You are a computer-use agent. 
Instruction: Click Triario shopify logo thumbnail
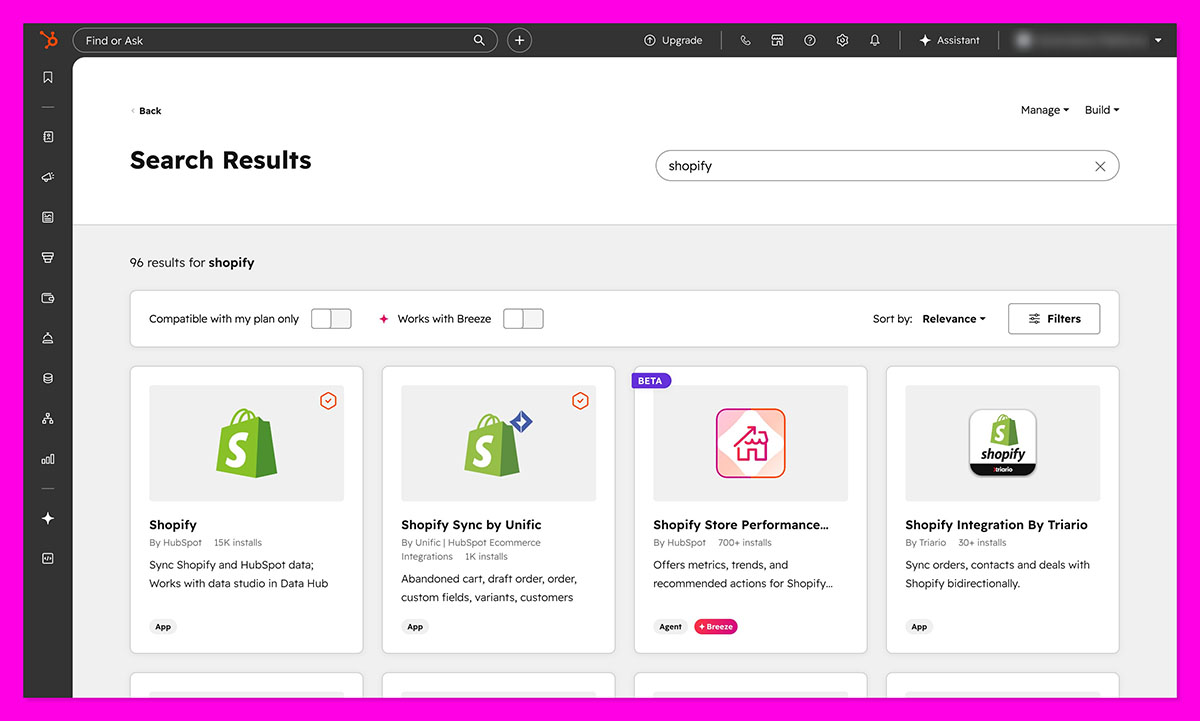click(x=1002, y=443)
